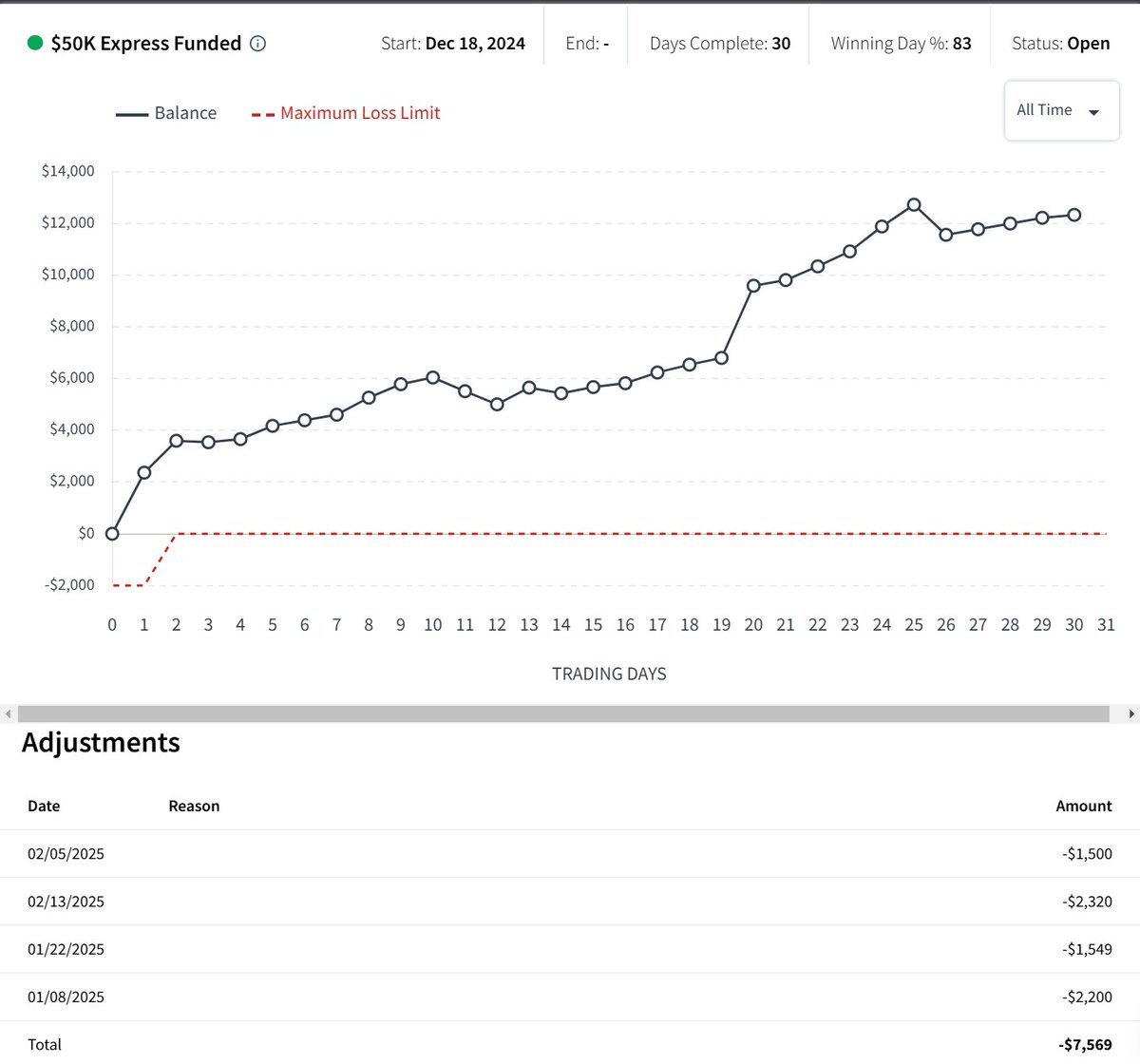
Task: Click the horizontal scrollbar below the chart
Action: coord(565,712)
